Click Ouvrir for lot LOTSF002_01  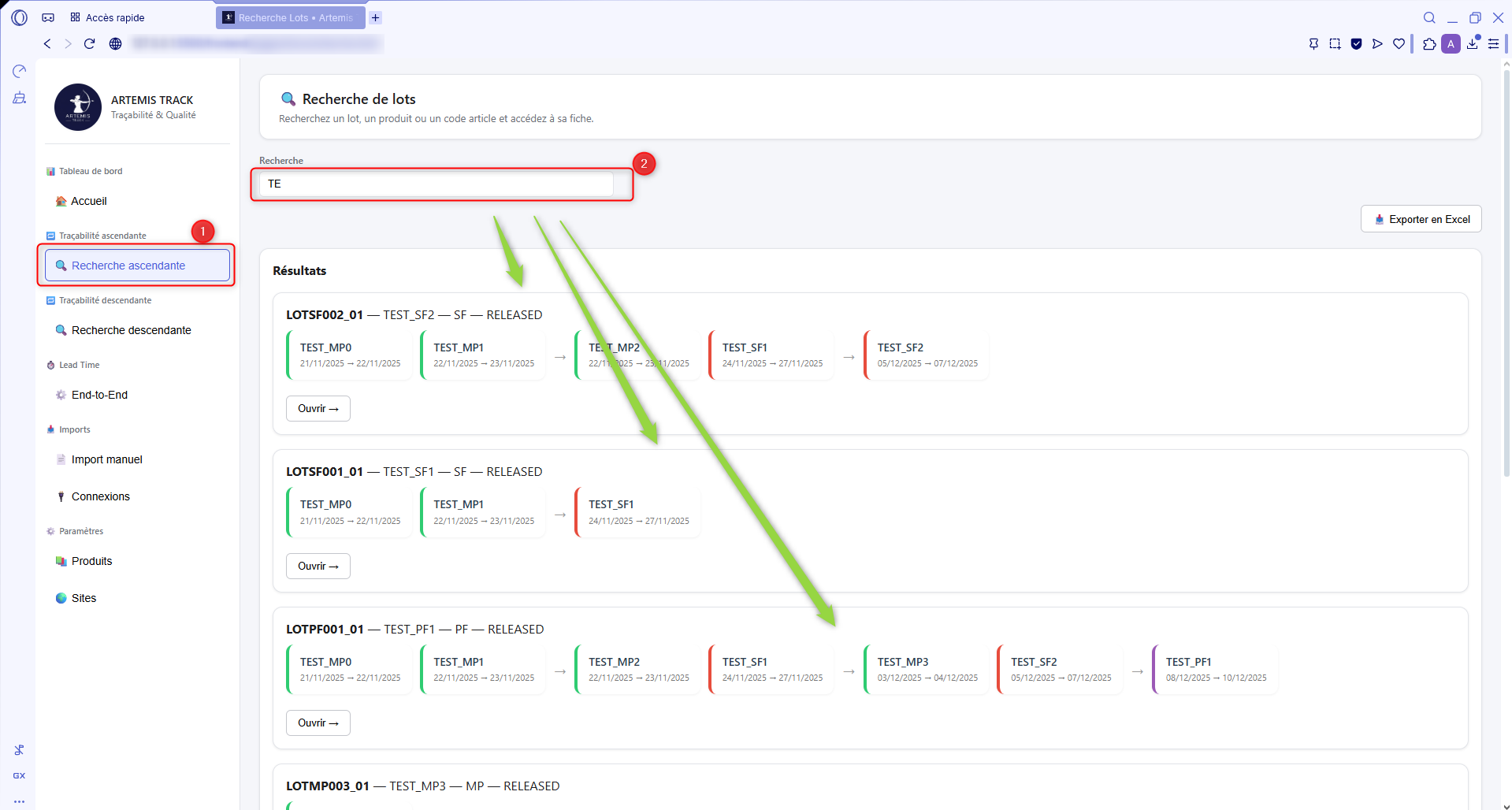tap(318, 408)
